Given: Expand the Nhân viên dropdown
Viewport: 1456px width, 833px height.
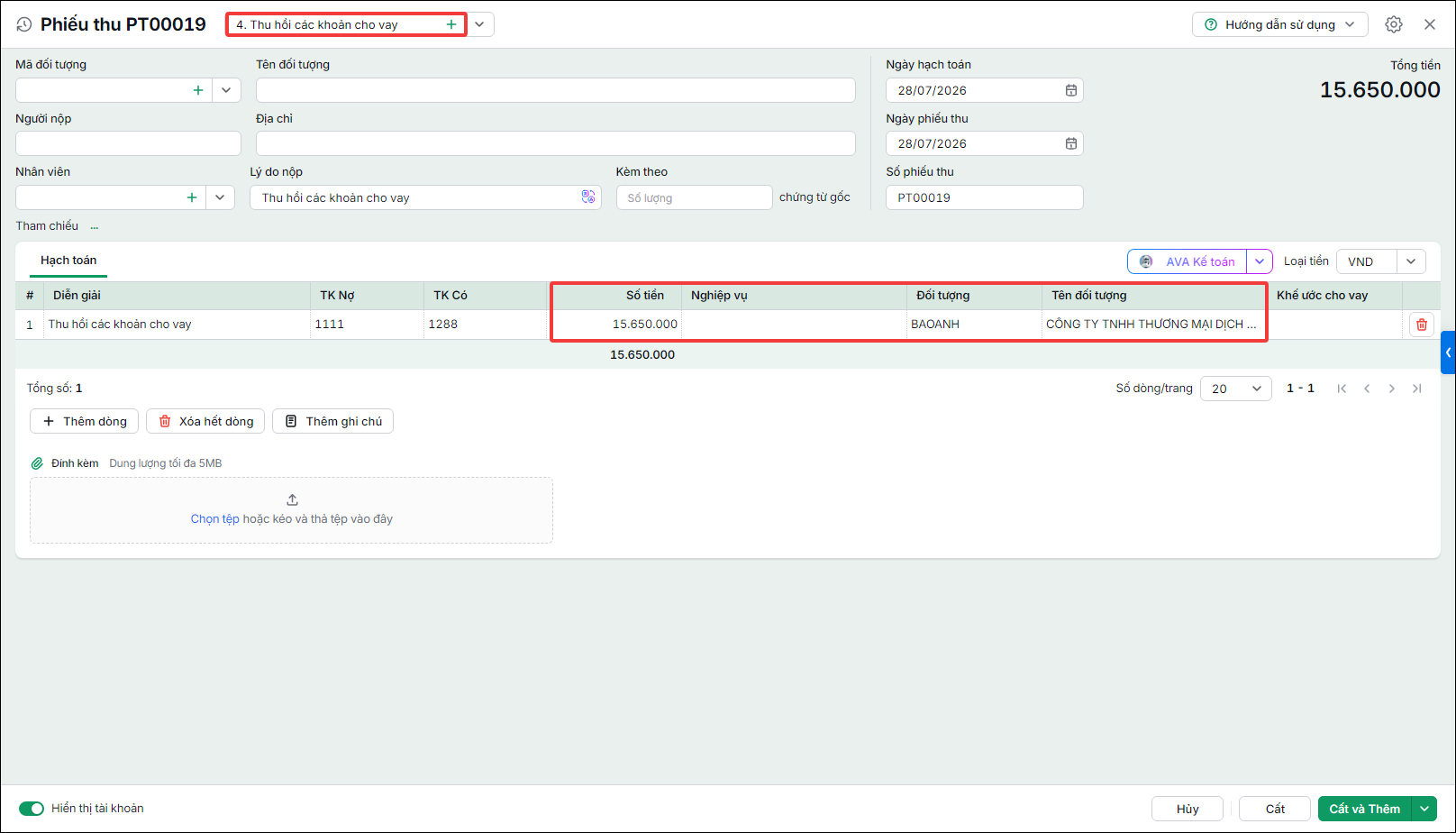Looking at the screenshot, I should click(x=220, y=197).
